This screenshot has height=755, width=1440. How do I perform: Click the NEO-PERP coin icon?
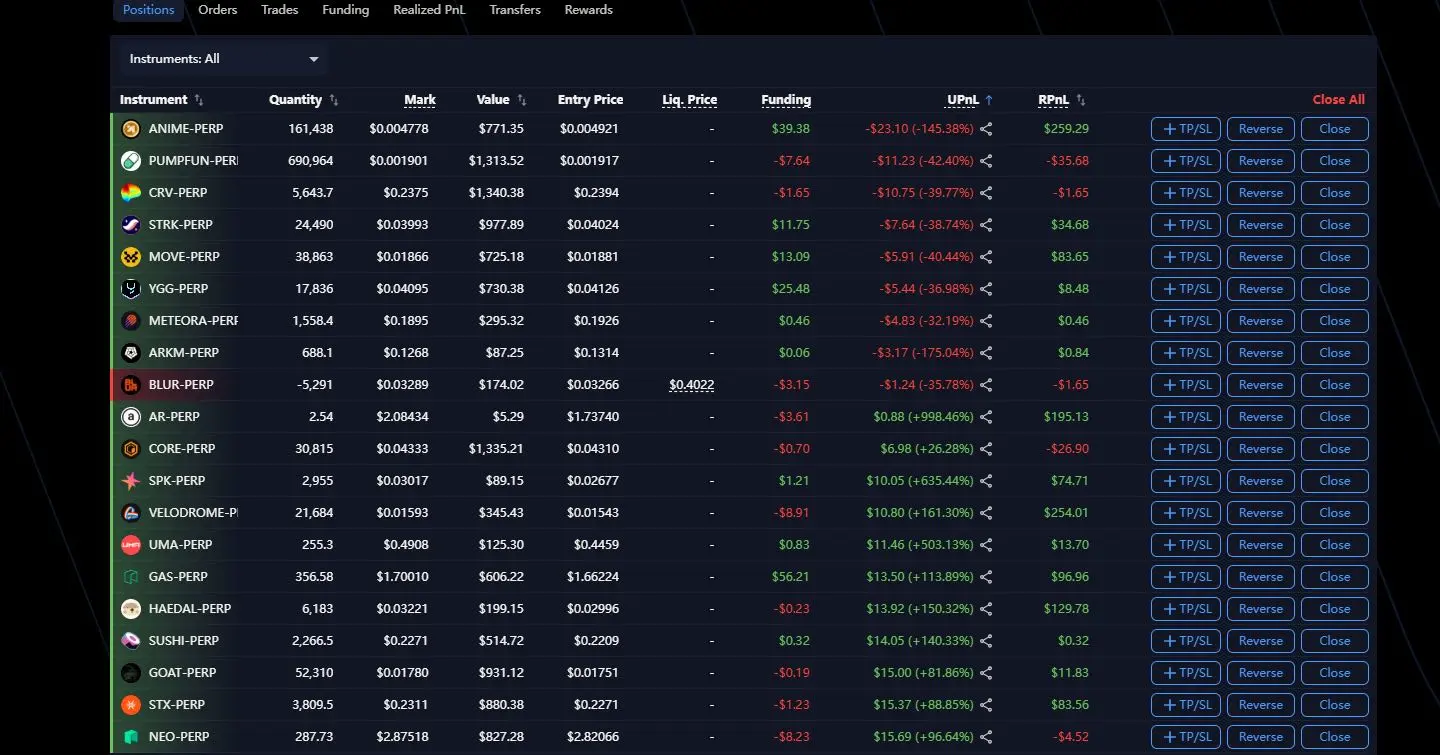click(131, 737)
